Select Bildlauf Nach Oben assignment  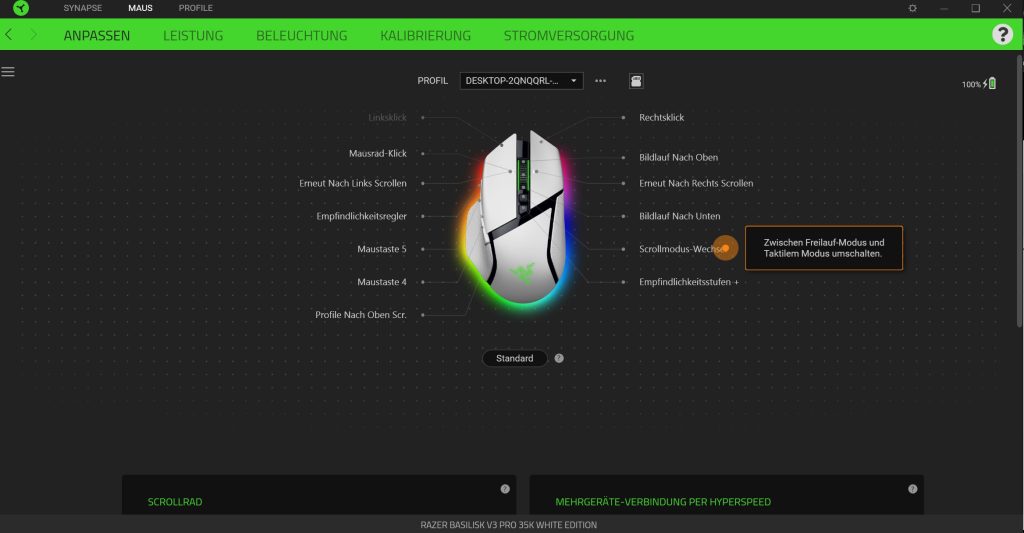pos(679,157)
